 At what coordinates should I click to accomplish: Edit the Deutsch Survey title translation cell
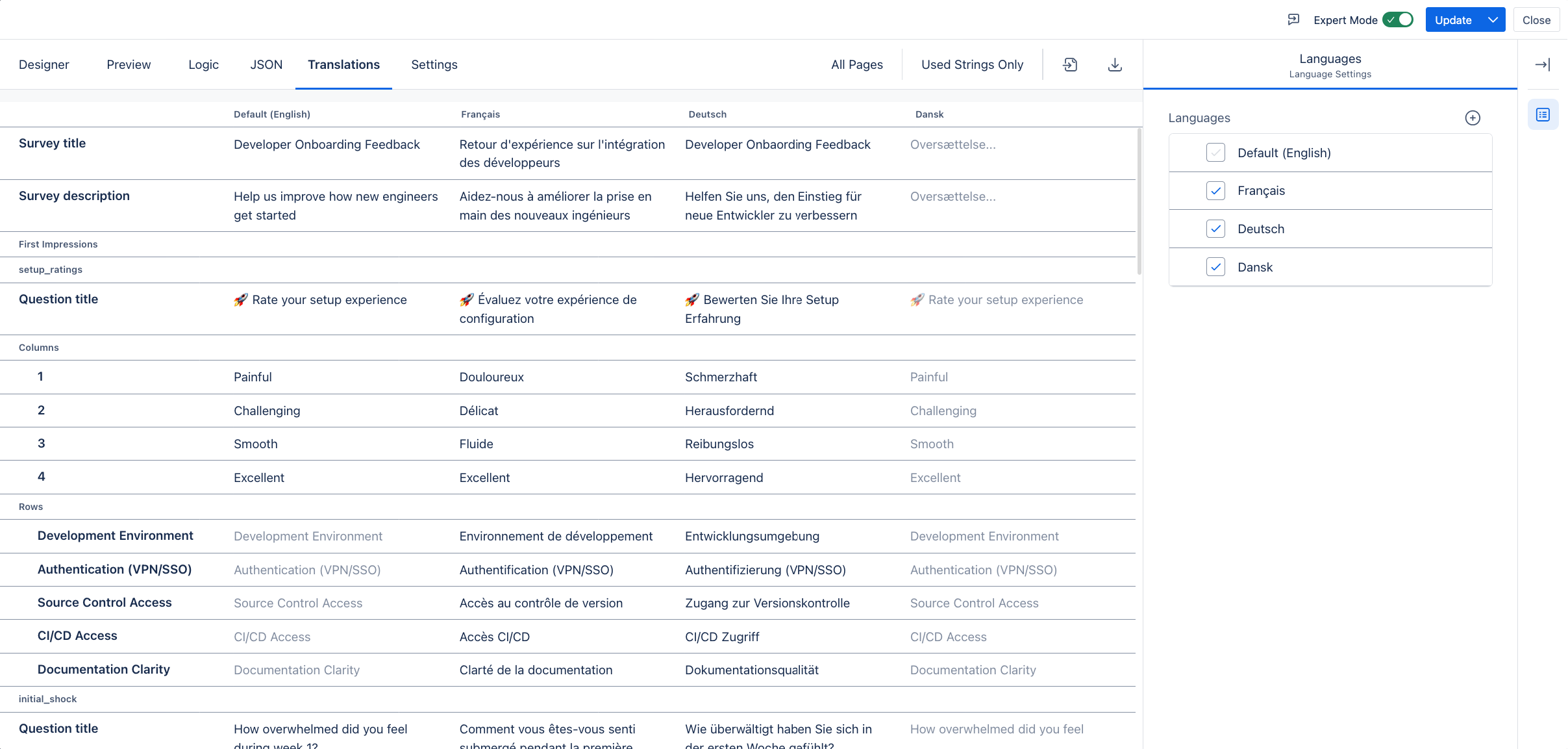coord(777,145)
